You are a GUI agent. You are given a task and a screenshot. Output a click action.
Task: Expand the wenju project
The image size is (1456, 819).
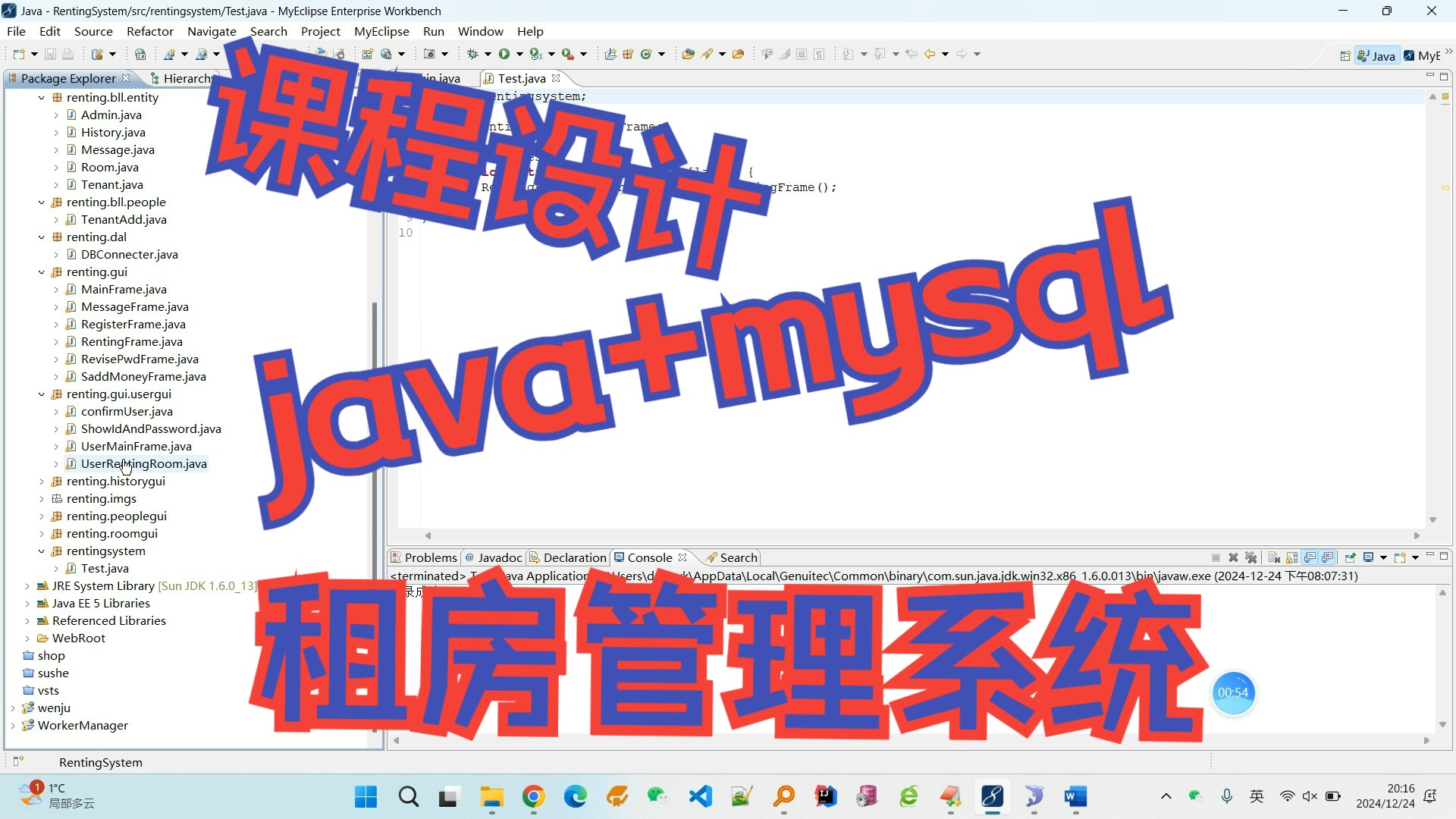point(13,708)
